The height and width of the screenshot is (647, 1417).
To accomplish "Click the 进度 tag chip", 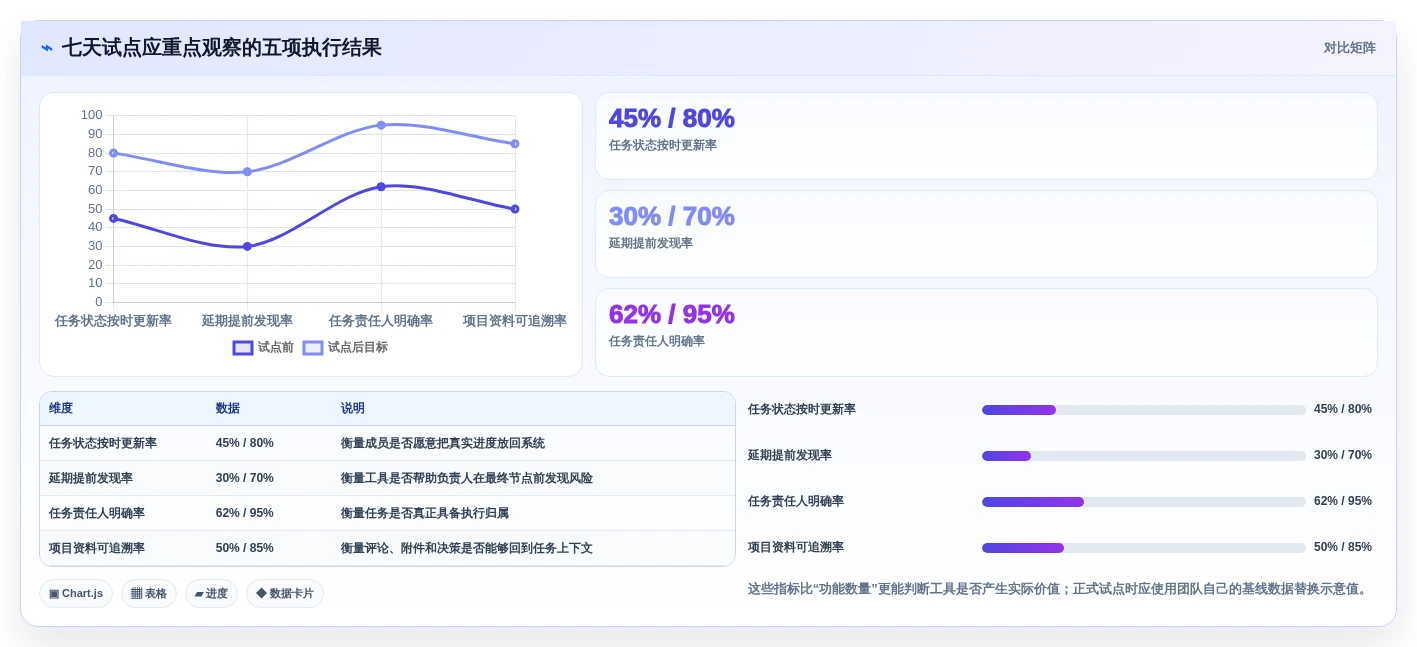I will coord(211,593).
